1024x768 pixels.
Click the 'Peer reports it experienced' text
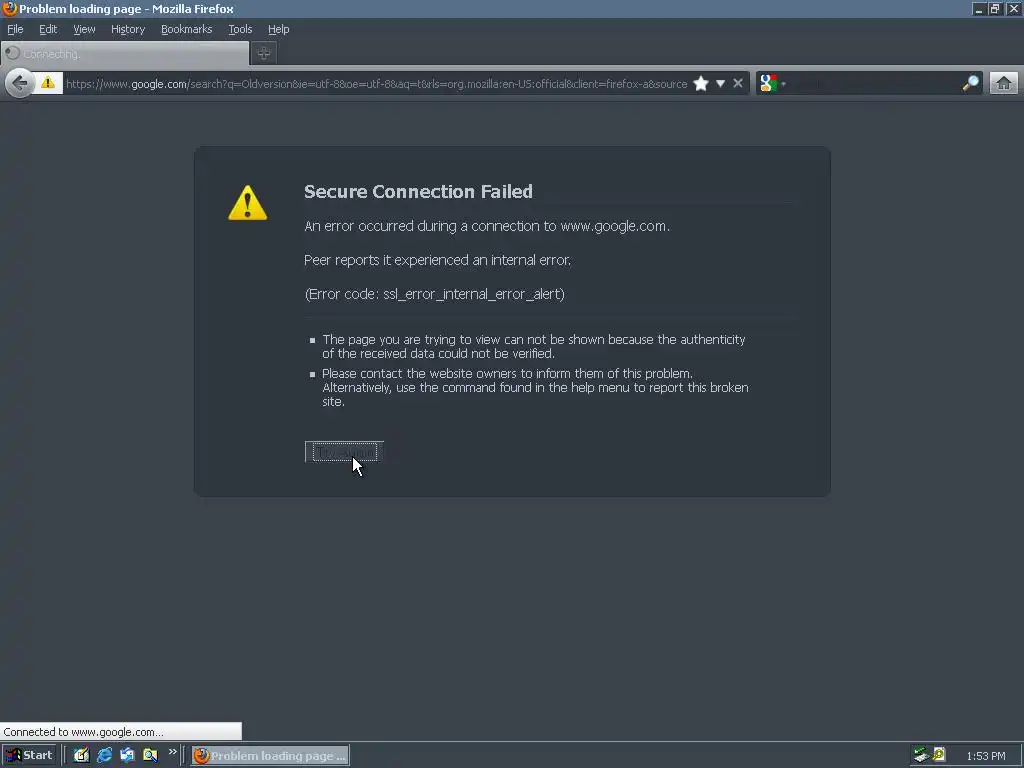[x=438, y=260]
